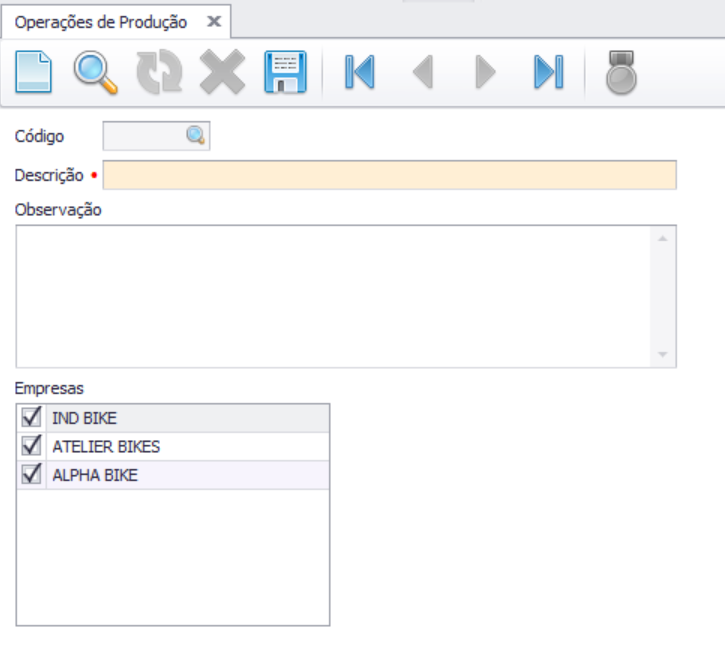Click inside the Observação text area
The height and width of the screenshot is (654, 725).
(x=330, y=296)
